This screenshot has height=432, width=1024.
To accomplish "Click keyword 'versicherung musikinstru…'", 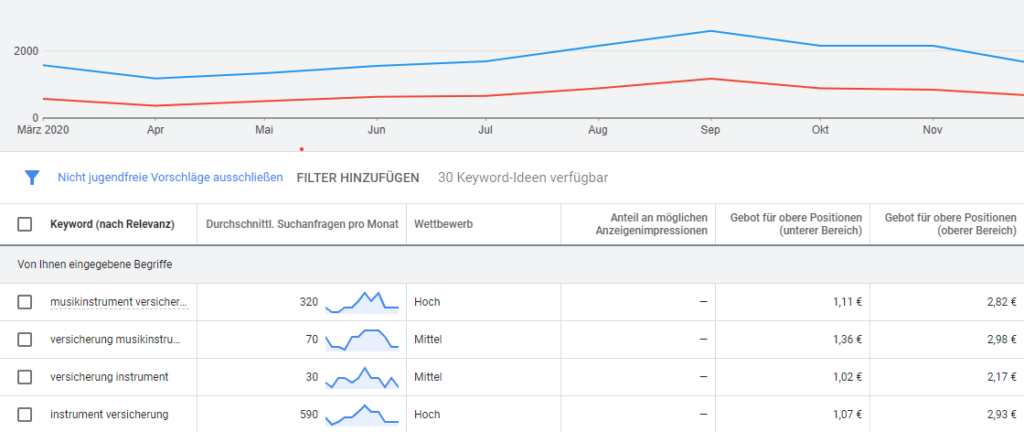I will (116, 339).
